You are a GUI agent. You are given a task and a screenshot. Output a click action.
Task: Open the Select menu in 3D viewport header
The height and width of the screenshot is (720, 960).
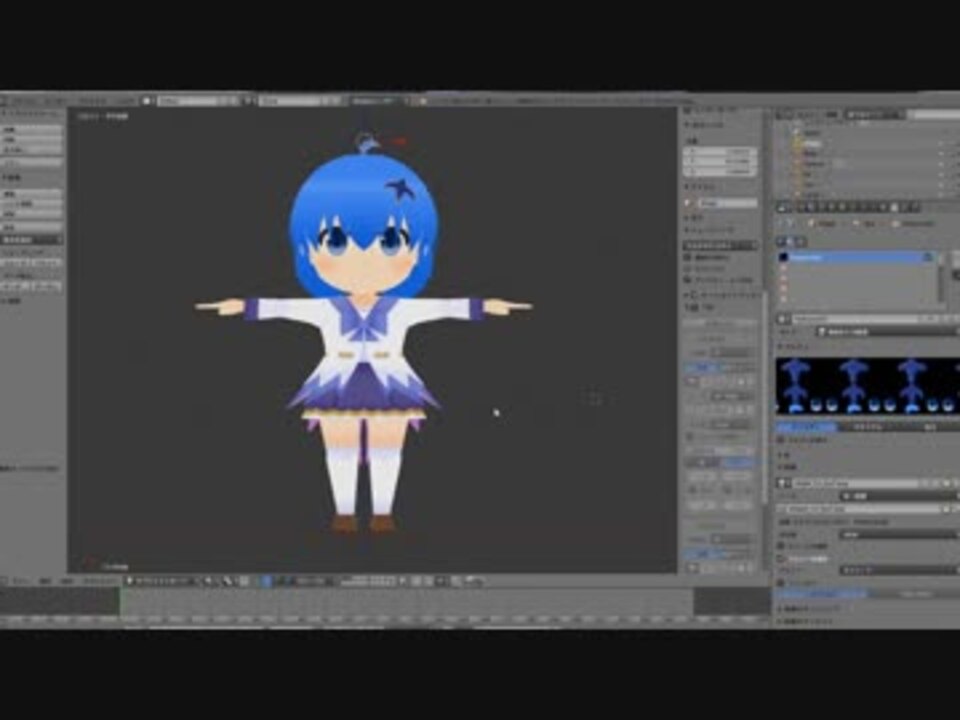click(45, 581)
